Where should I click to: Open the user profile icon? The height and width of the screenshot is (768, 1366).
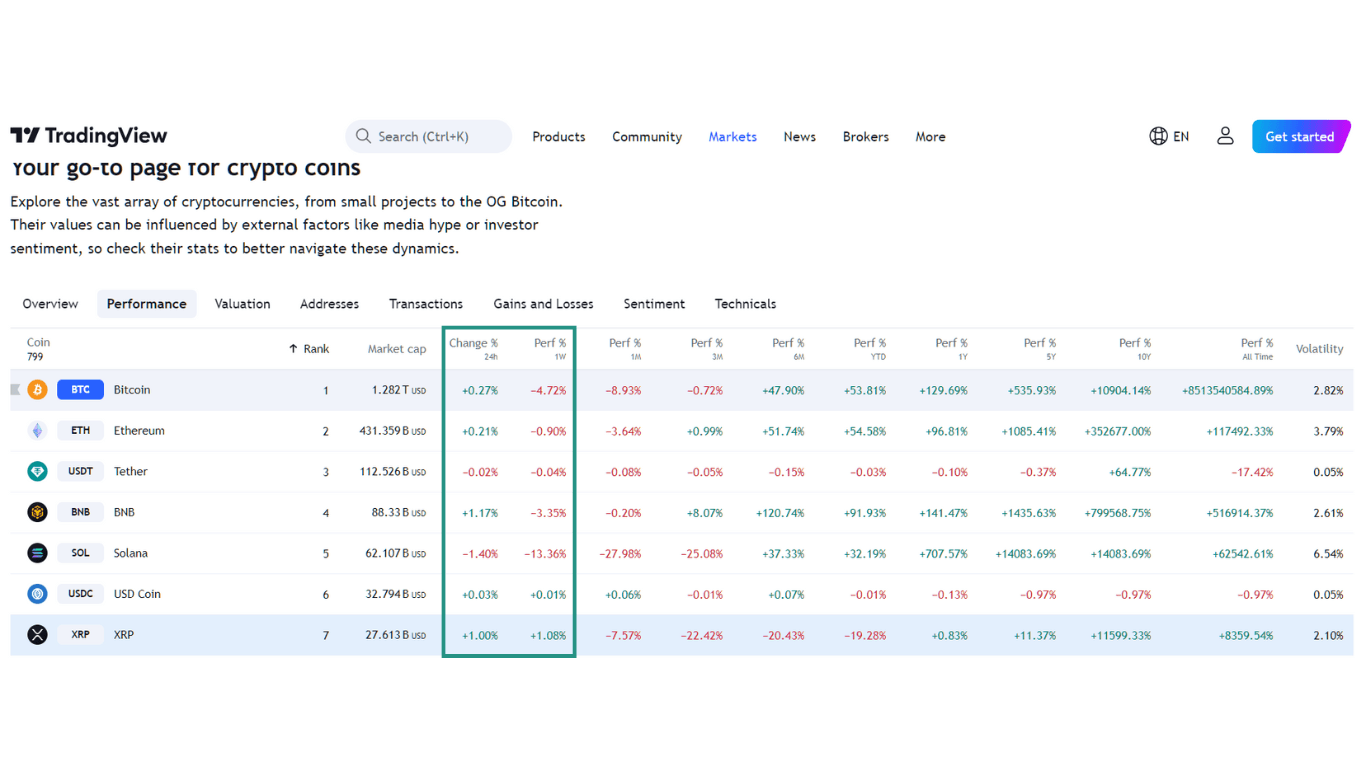pyautogui.click(x=1225, y=136)
